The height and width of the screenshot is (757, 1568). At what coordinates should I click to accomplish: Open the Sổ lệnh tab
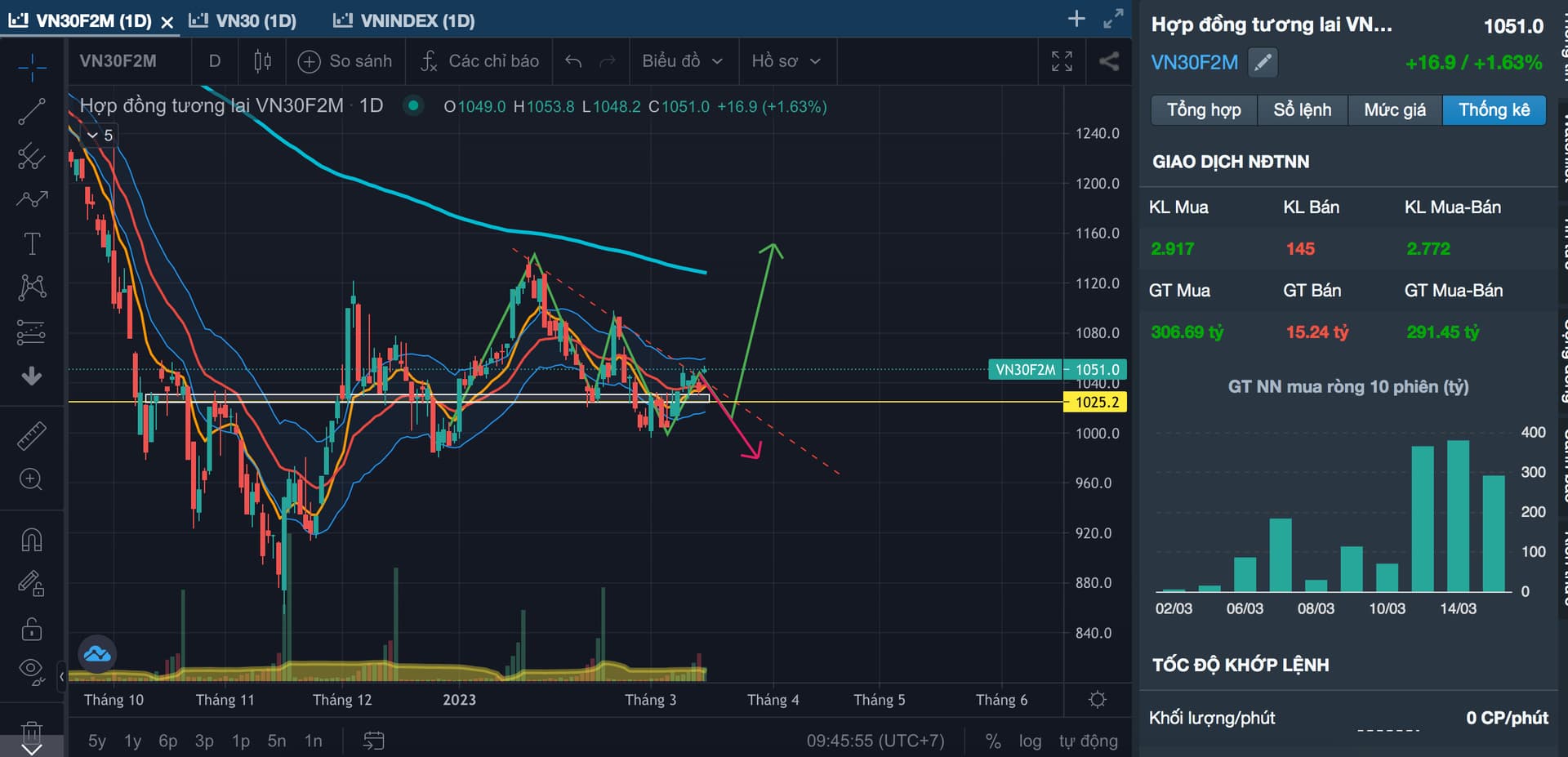tap(1302, 110)
